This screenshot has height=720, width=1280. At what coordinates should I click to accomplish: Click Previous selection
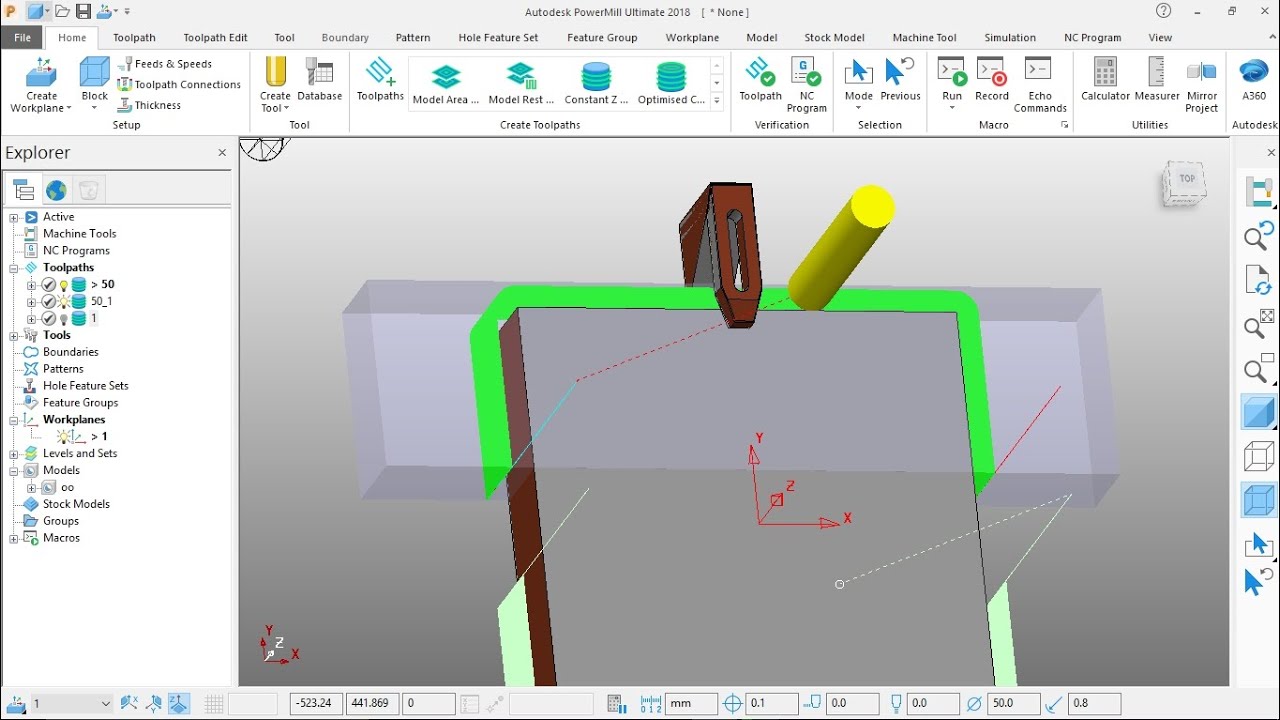coord(900,79)
